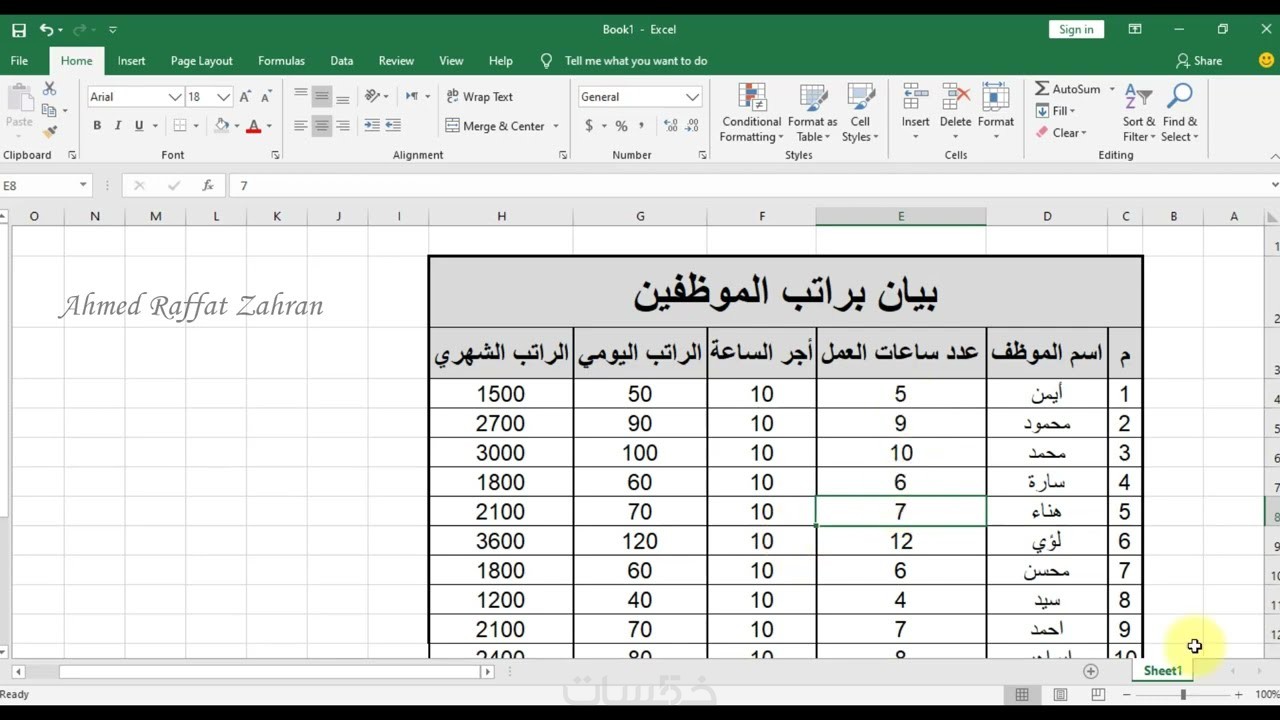Insert function with the fx icon

pos(208,186)
